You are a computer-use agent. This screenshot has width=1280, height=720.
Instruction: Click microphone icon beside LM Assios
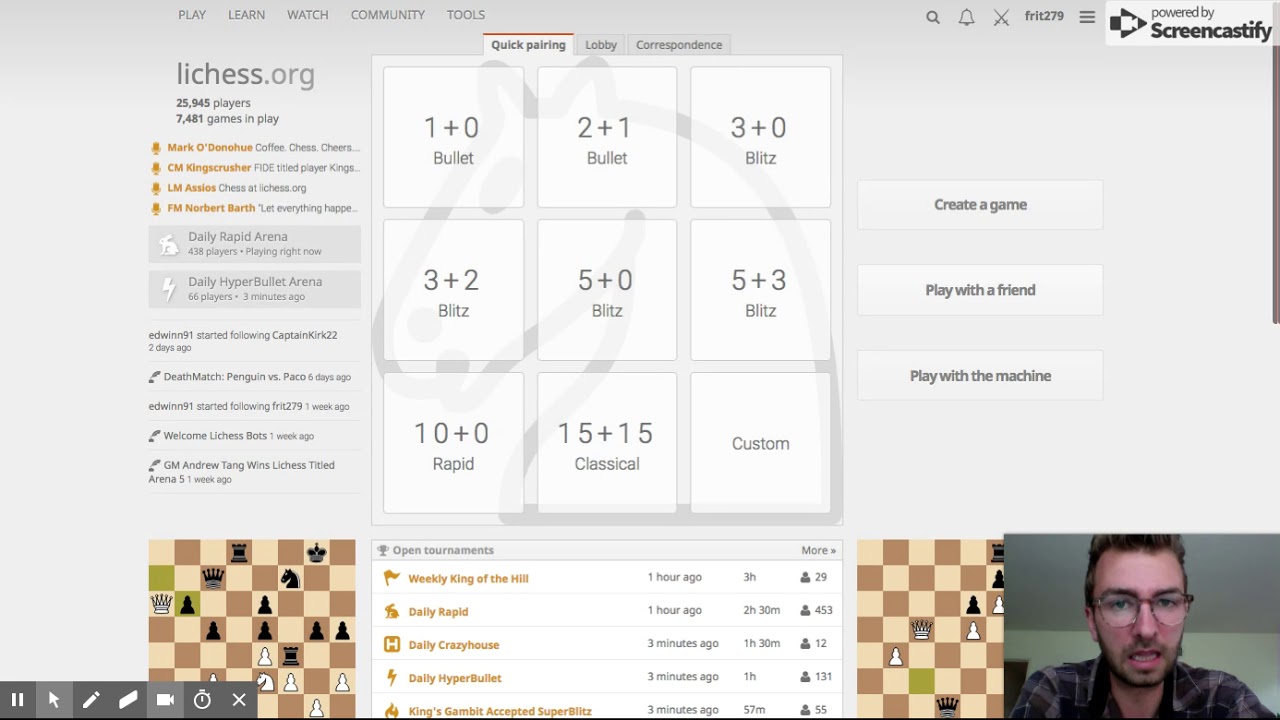click(156, 188)
